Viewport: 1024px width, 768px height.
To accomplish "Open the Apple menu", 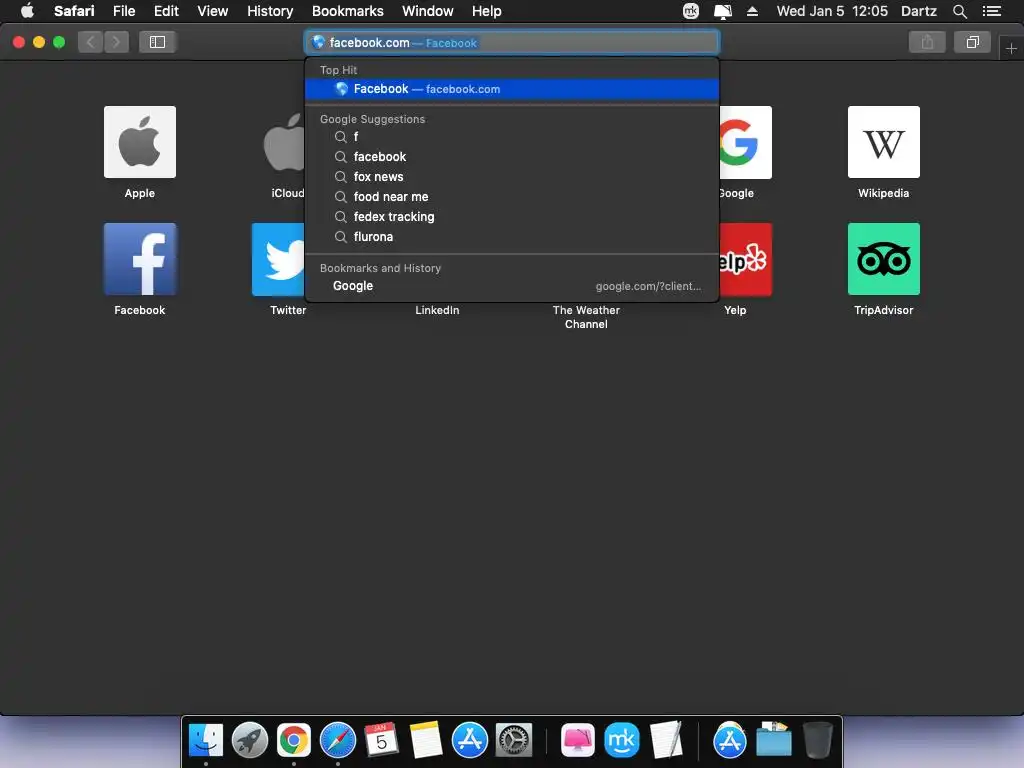I will pyautogui.click(x=27, y=11).
